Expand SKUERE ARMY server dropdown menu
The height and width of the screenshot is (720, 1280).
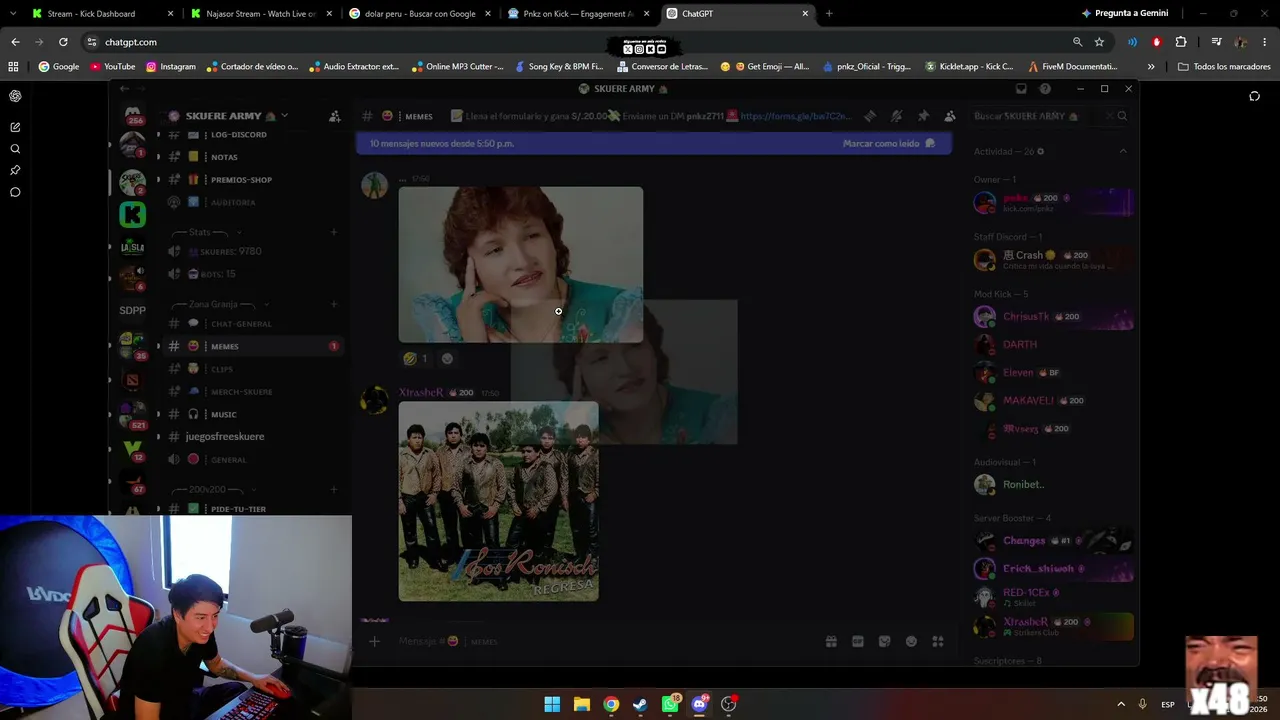coord(284,116)
